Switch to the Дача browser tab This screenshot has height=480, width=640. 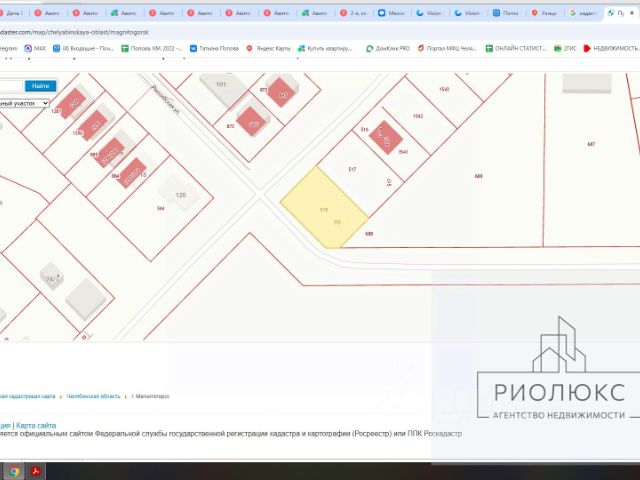click(11, 13)
